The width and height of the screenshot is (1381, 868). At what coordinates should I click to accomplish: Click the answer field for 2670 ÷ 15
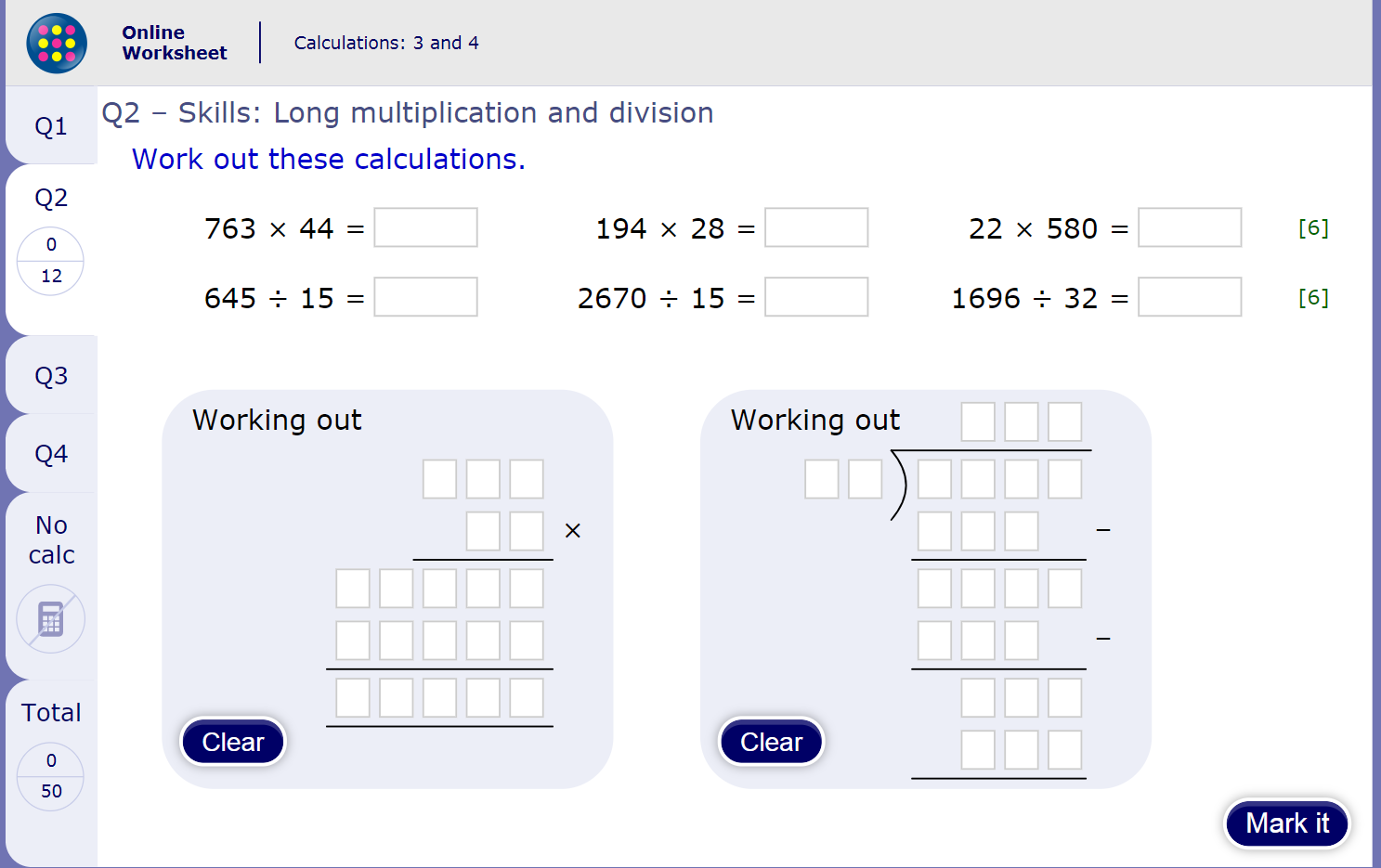816,297
